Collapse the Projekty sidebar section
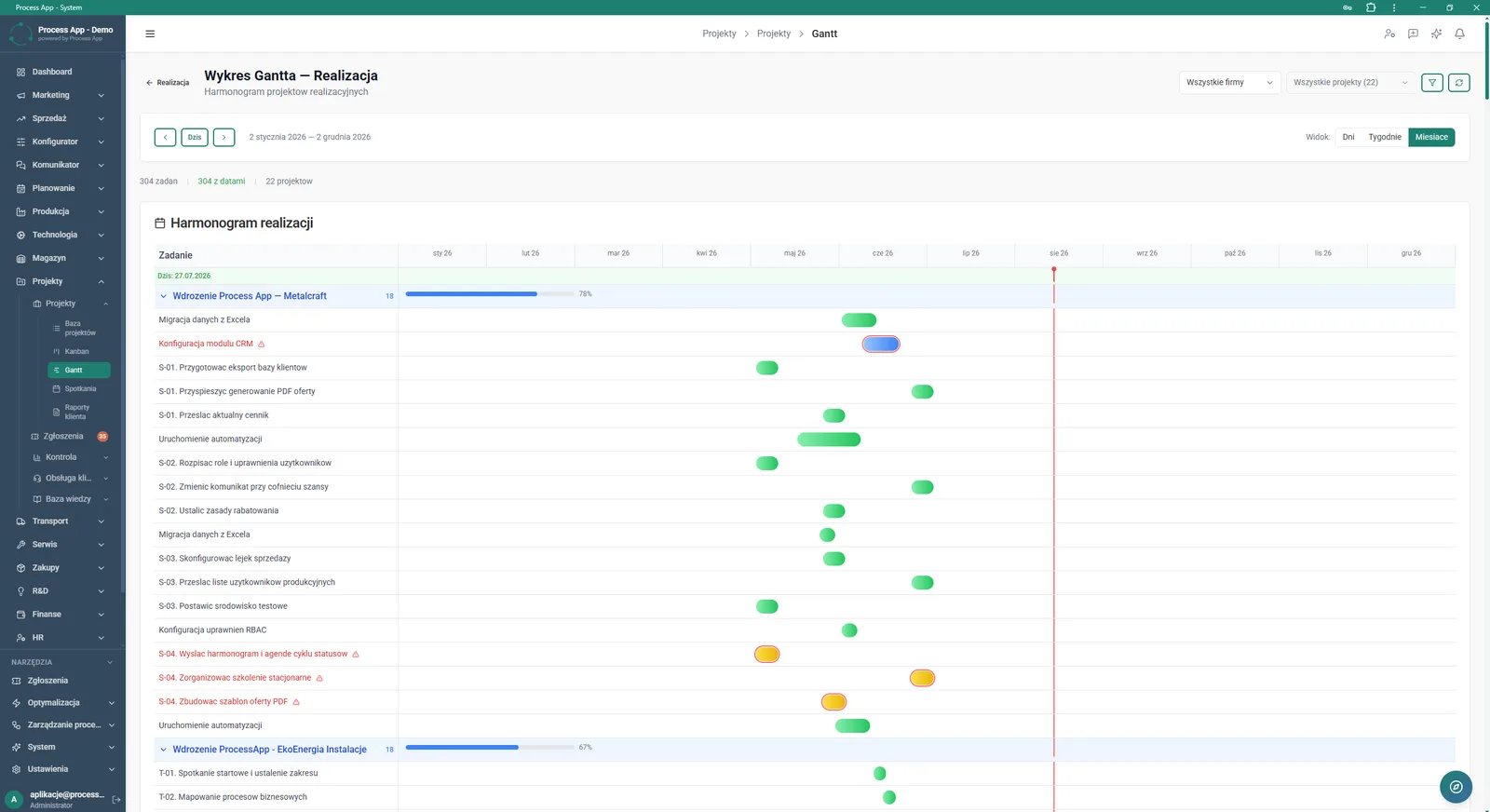Image resolution: width=1490 pixels, height=812 pixels. [61, 281]
